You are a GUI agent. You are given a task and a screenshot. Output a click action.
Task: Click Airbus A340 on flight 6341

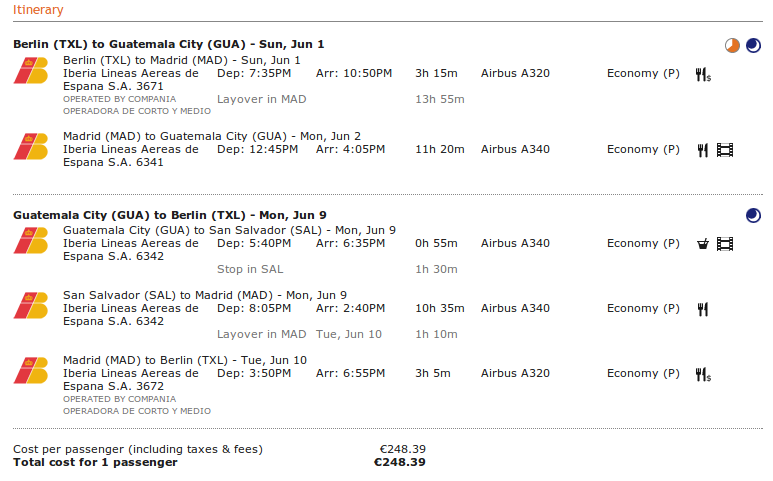coord(515,149)
